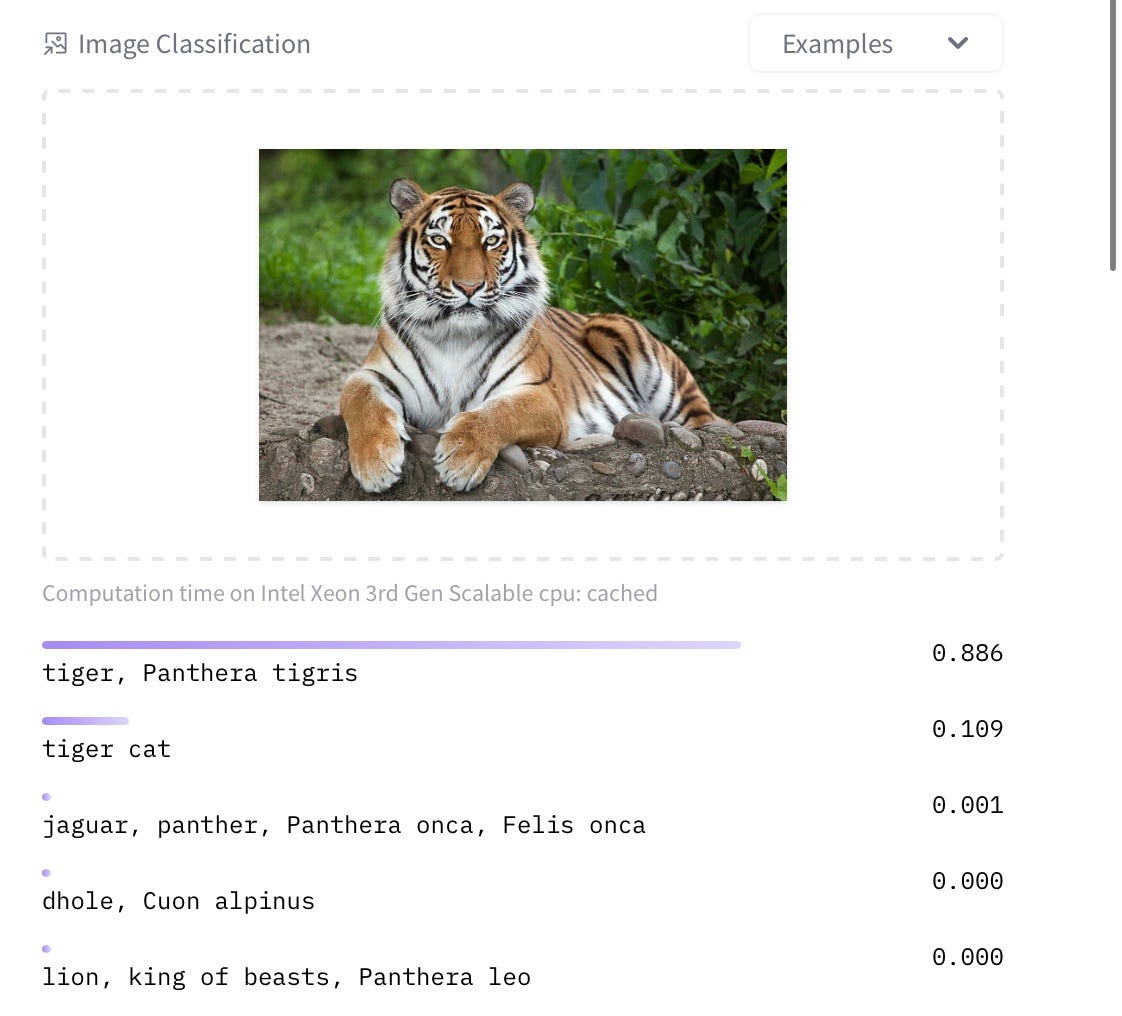Click the jaguar prediction score dot
Viewport: 1122px width, 1016px height.
click(46, 796)
